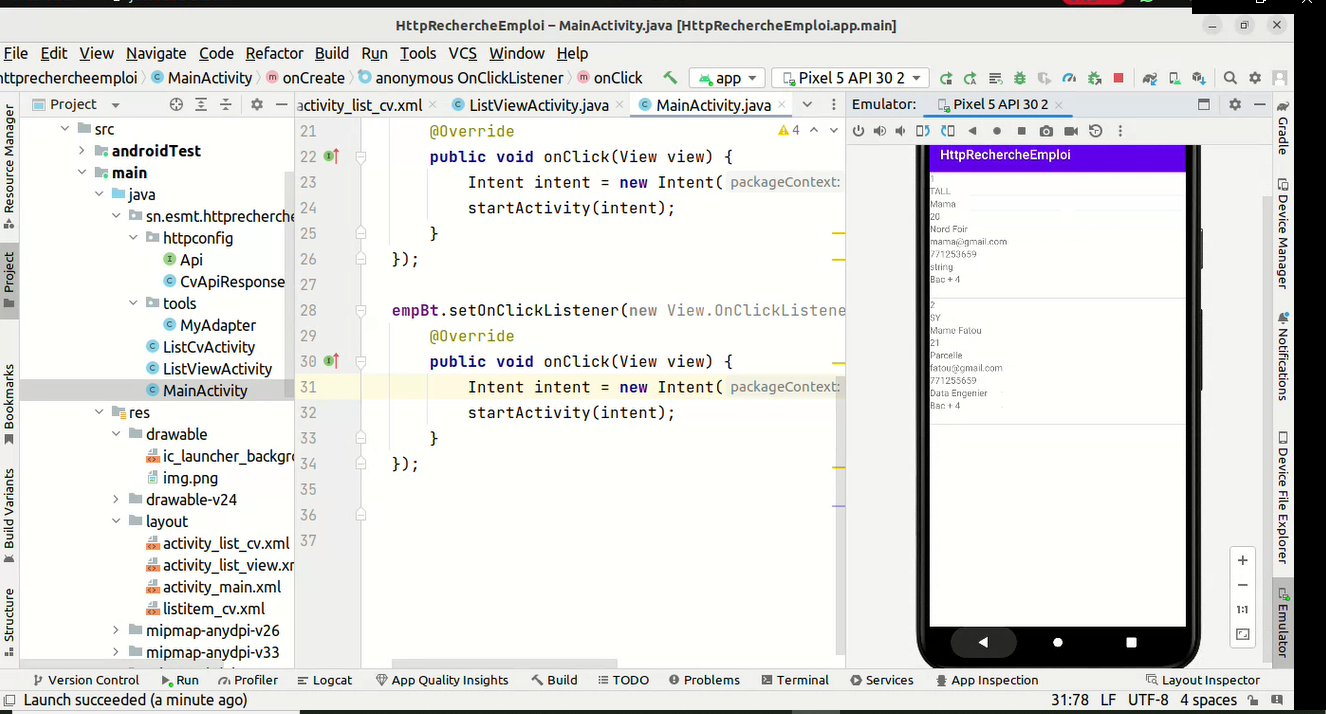1326x714 pixels.
Task: Open the Profile app gauge icon
Action: [x=1069, y=78]
